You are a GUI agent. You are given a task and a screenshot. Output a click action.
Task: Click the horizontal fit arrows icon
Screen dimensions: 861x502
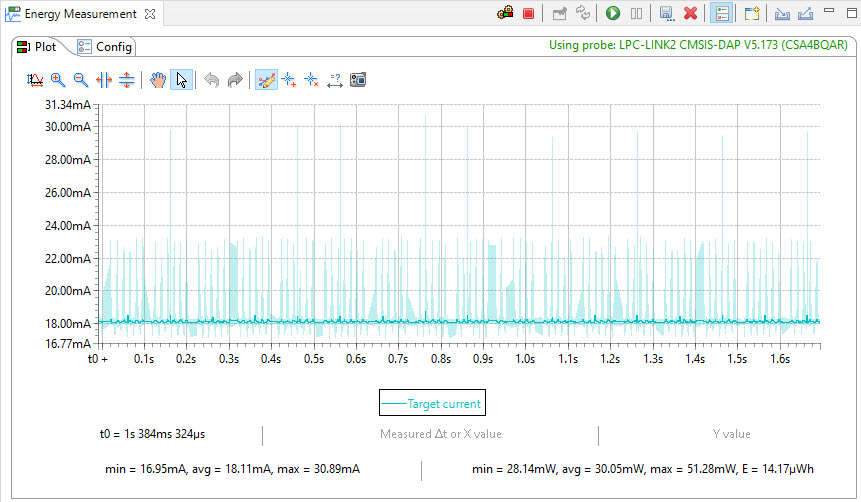point(104,80)
